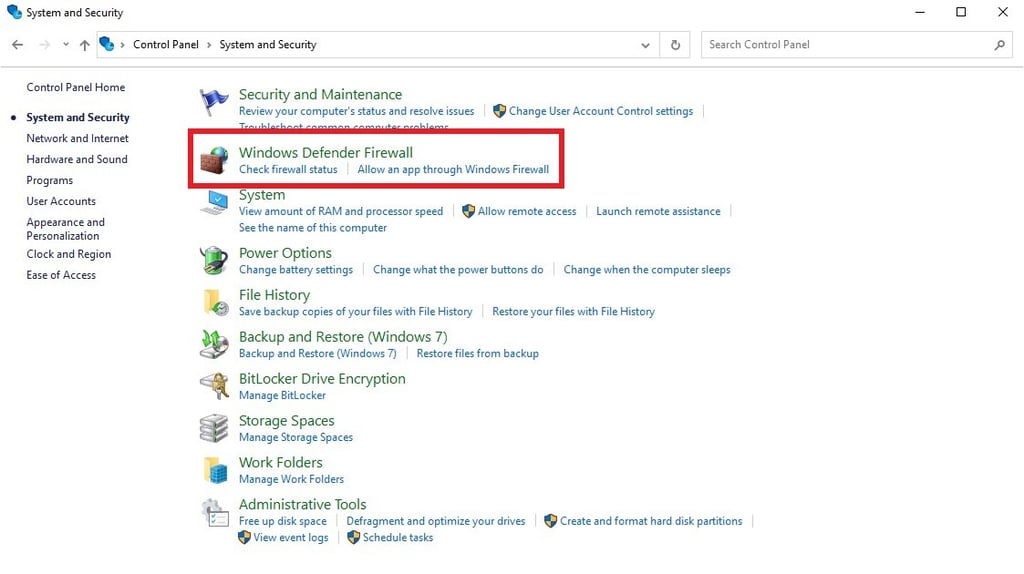Click Check firewall status

288,169
